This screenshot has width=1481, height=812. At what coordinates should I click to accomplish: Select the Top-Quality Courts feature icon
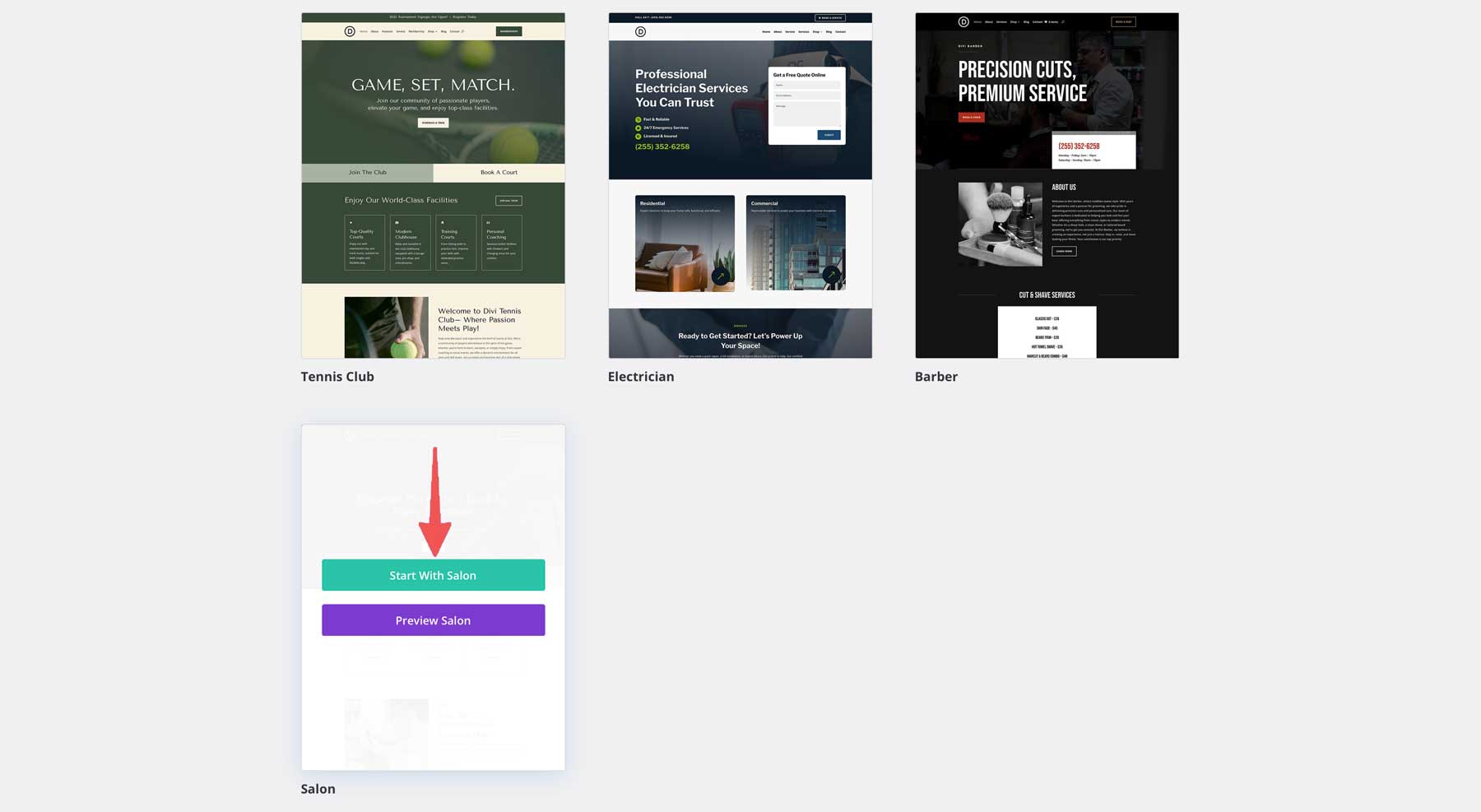tap(351, 222)
